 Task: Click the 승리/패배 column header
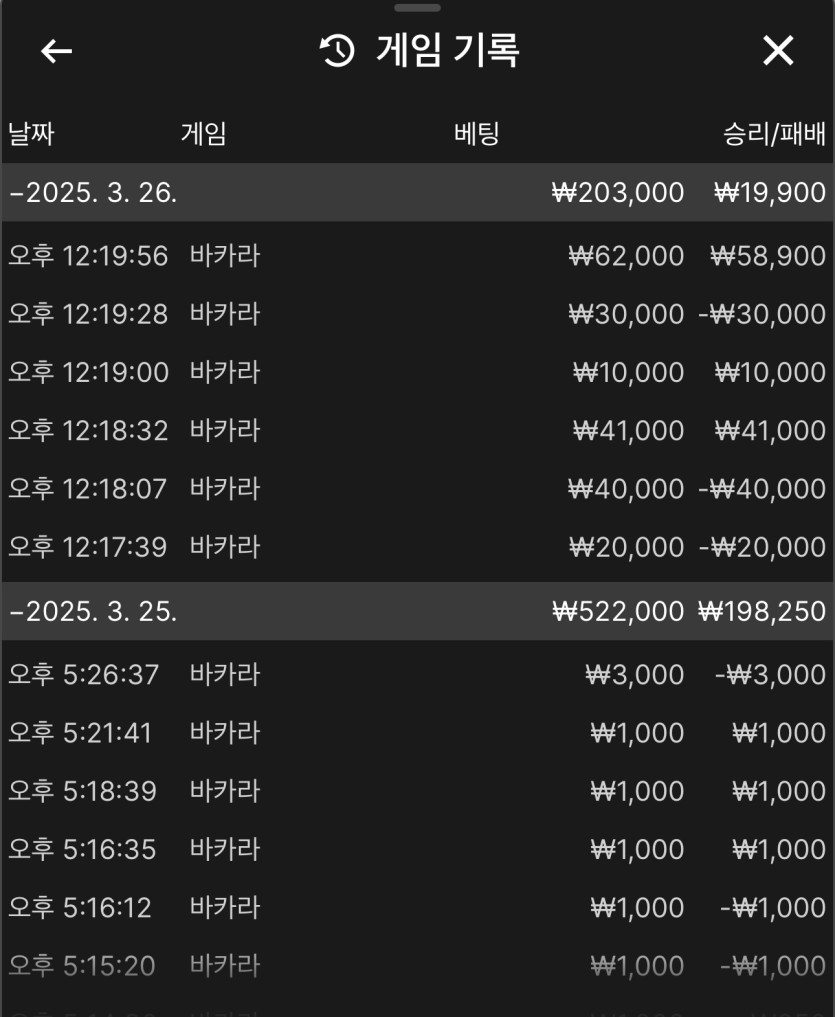pos(775,134)
